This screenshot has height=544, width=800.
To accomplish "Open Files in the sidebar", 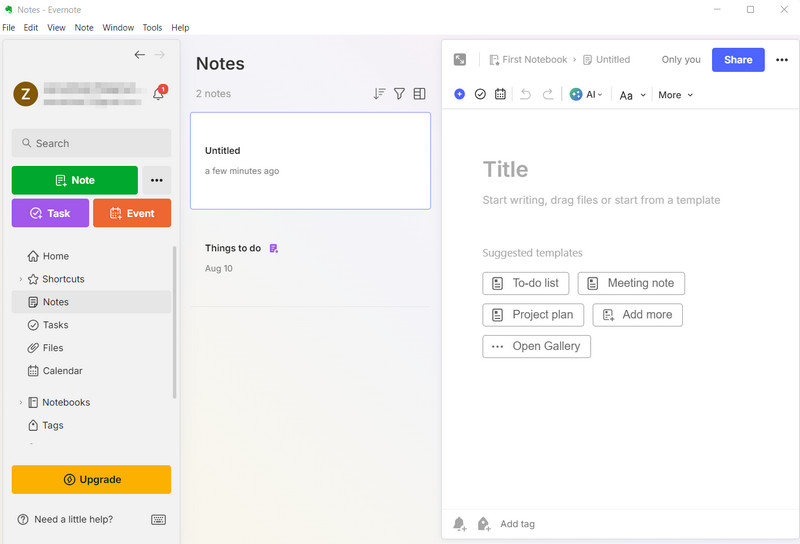I will coord(91,348).
